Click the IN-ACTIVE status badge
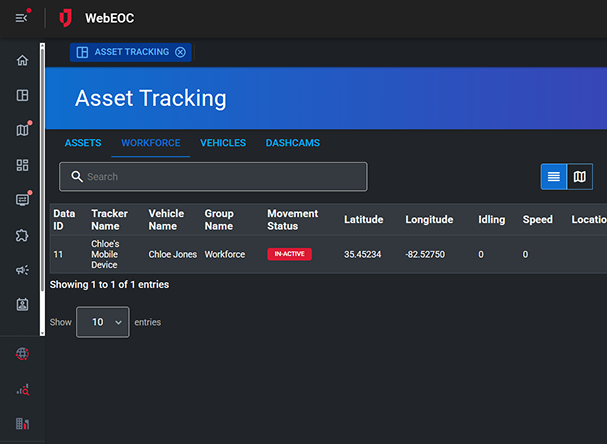607x444 pixels. (x=289, y=254)
